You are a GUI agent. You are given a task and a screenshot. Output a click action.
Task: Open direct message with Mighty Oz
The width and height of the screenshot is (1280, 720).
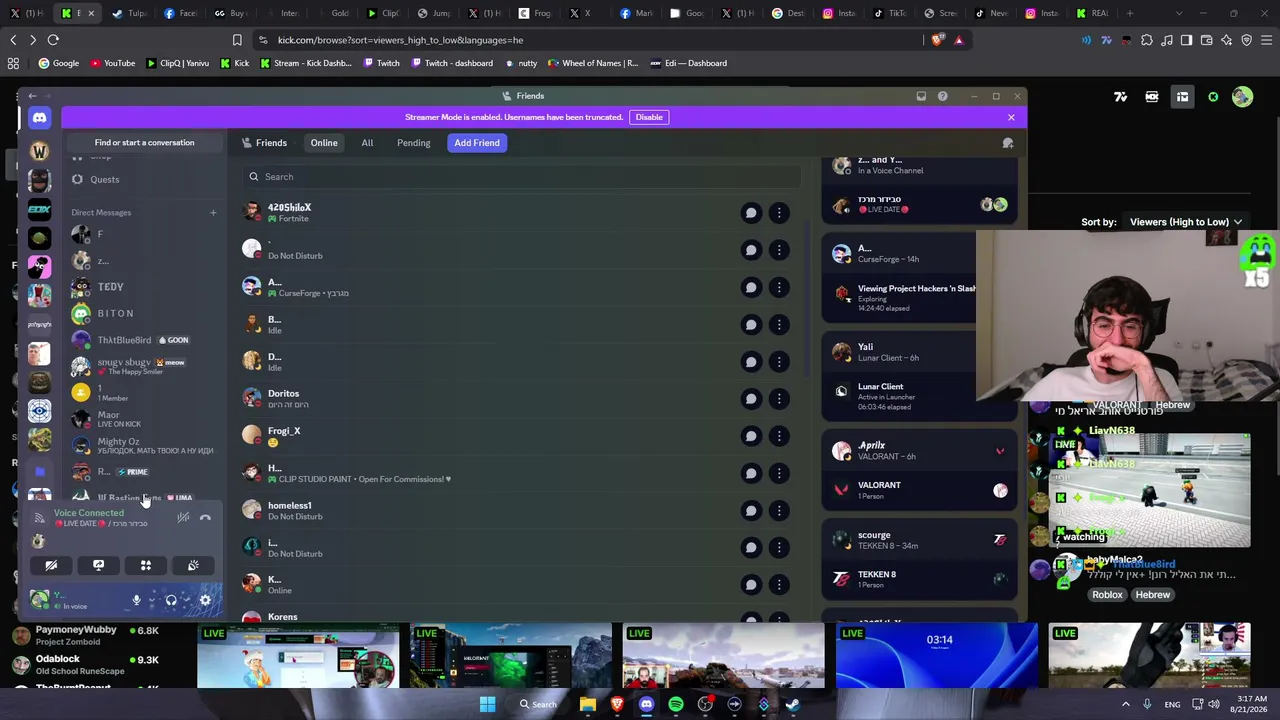coord(144,445)
